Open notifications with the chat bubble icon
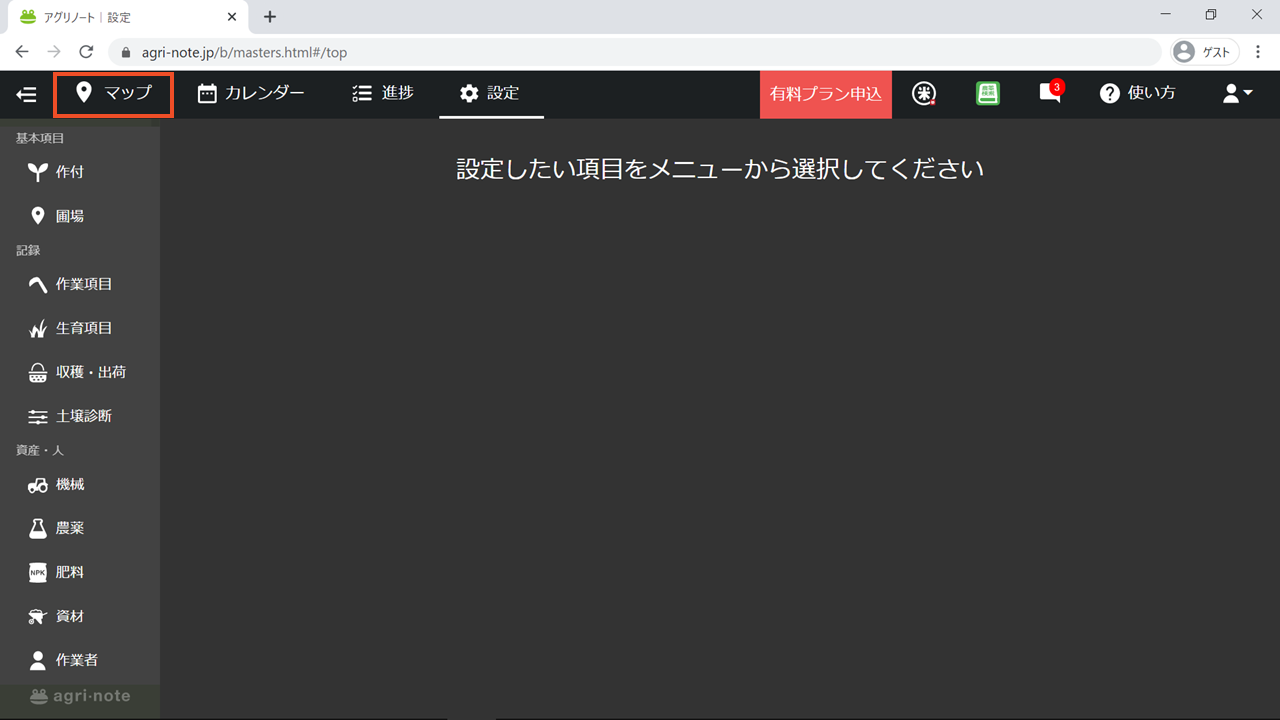This screenshot has width=1280, height=720. [1049, 94]
